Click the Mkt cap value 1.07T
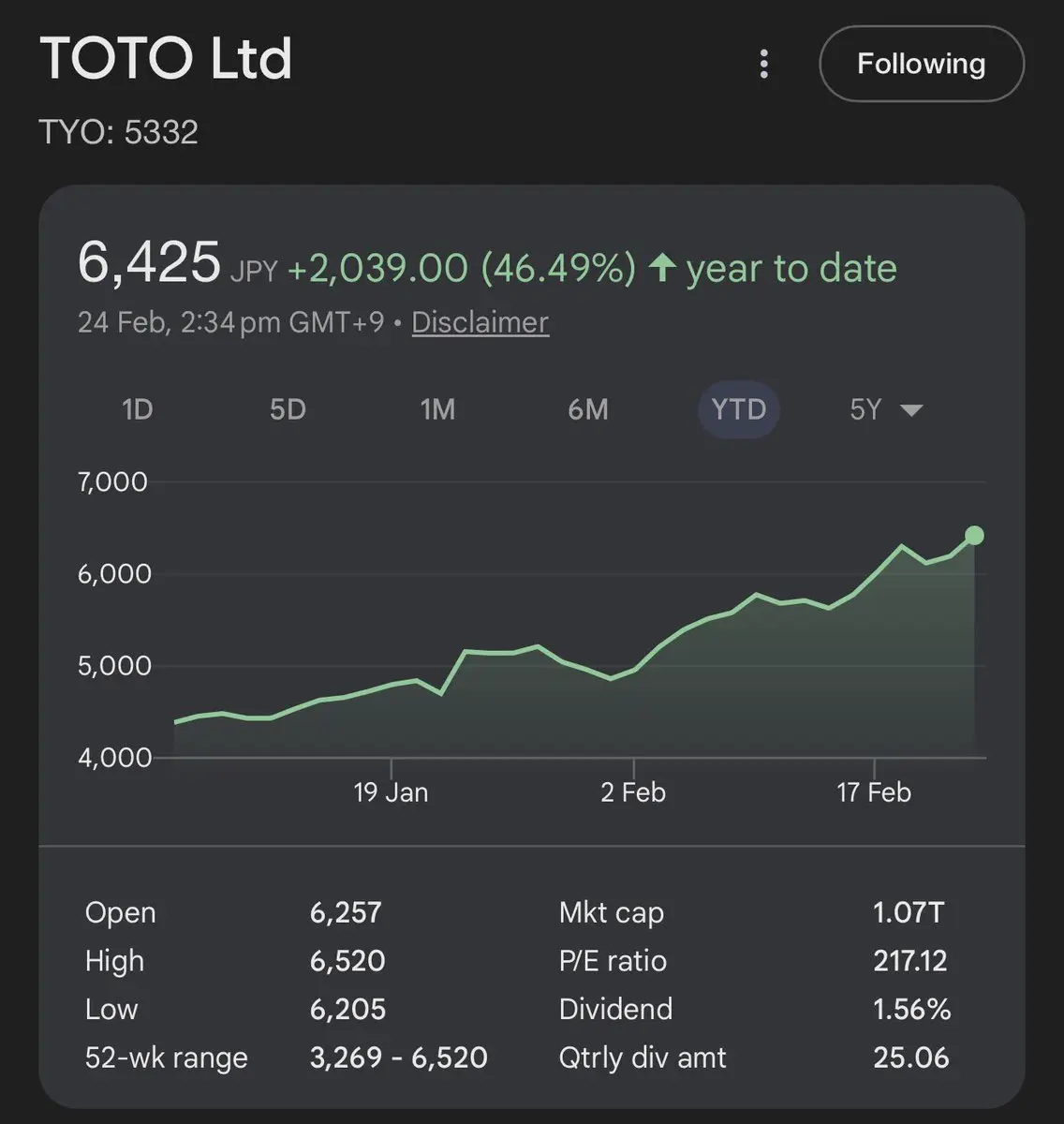Image resolution: width=1064 pixels, height=1124 pixels. coord(909,912)
